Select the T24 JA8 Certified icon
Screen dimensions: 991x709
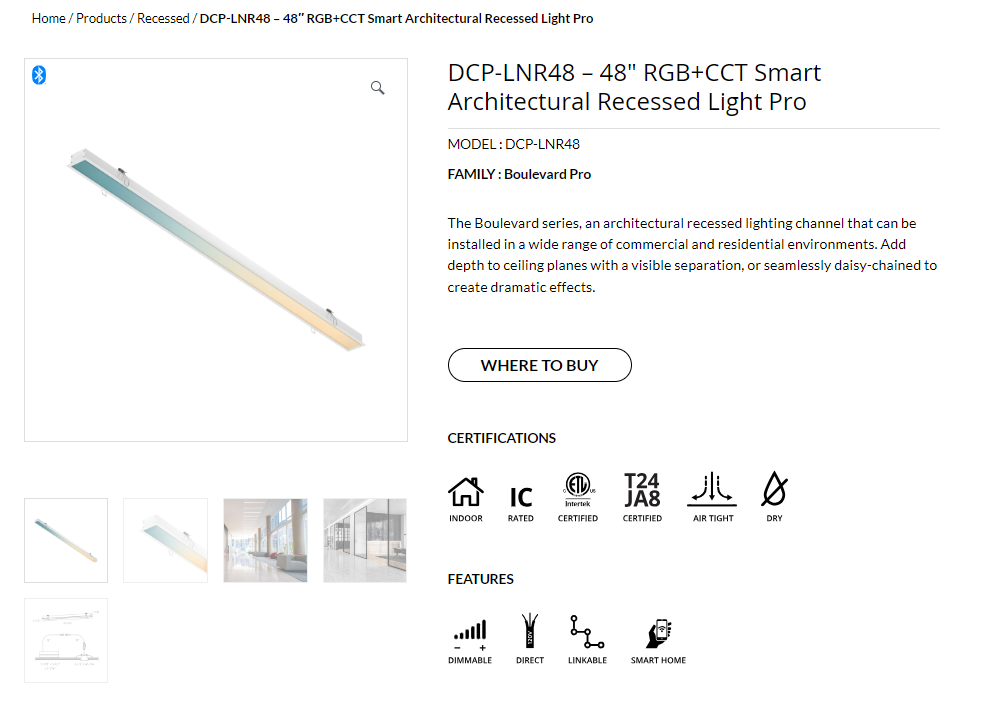642,490
